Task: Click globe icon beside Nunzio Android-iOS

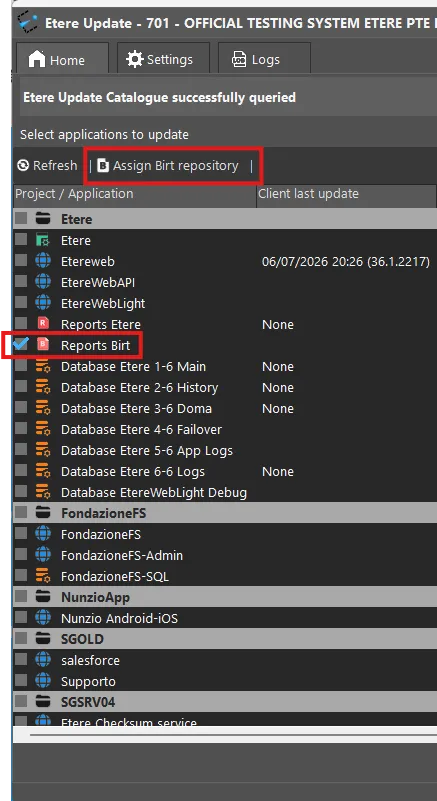Action: (x=43, y=618)
